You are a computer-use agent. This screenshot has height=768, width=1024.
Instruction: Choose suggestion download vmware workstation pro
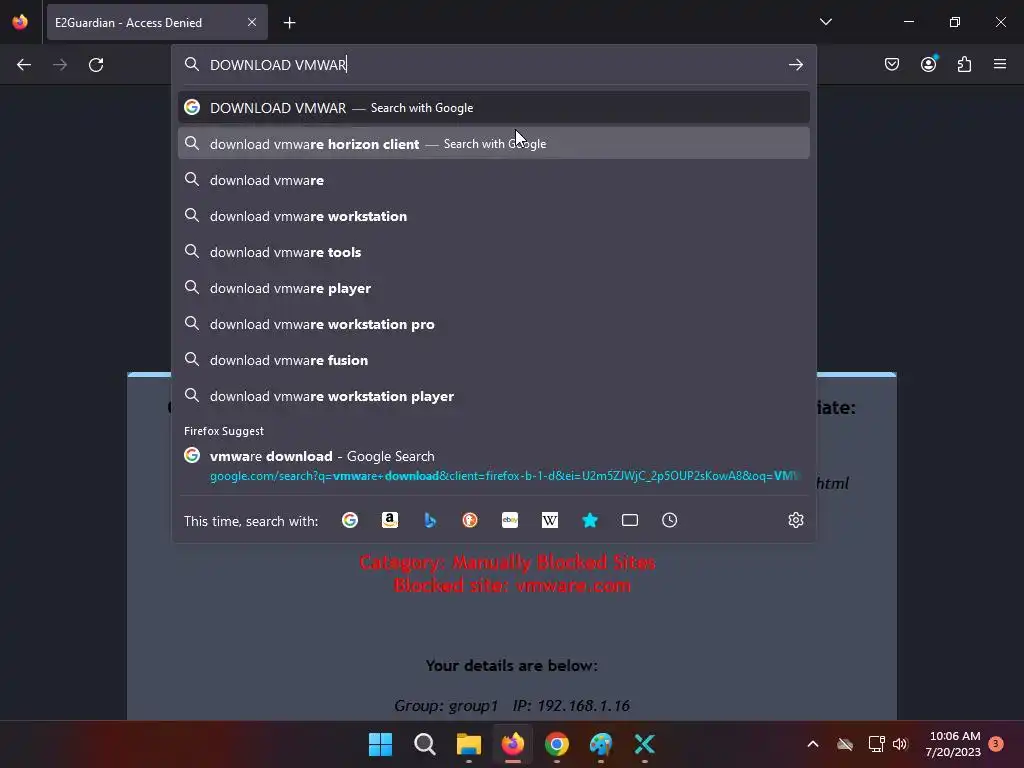tap(494, 324)
